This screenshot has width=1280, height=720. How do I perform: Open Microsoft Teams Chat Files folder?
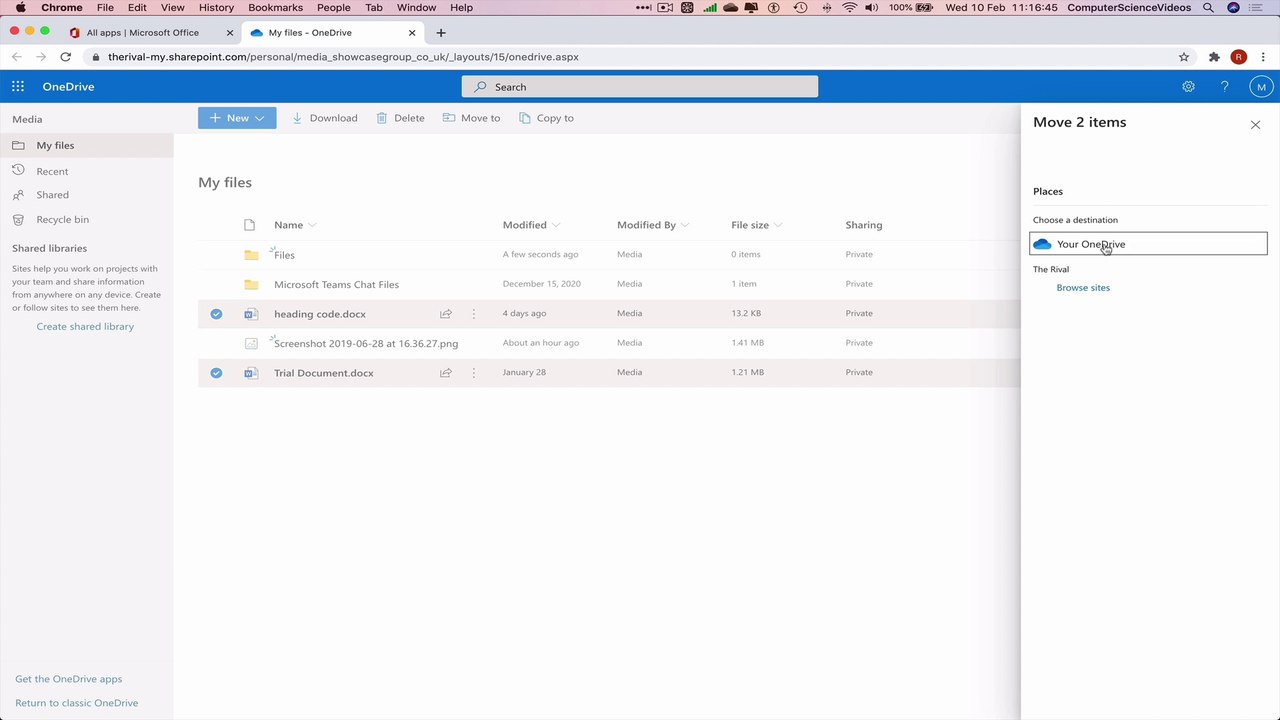click(x=336, y=284)
